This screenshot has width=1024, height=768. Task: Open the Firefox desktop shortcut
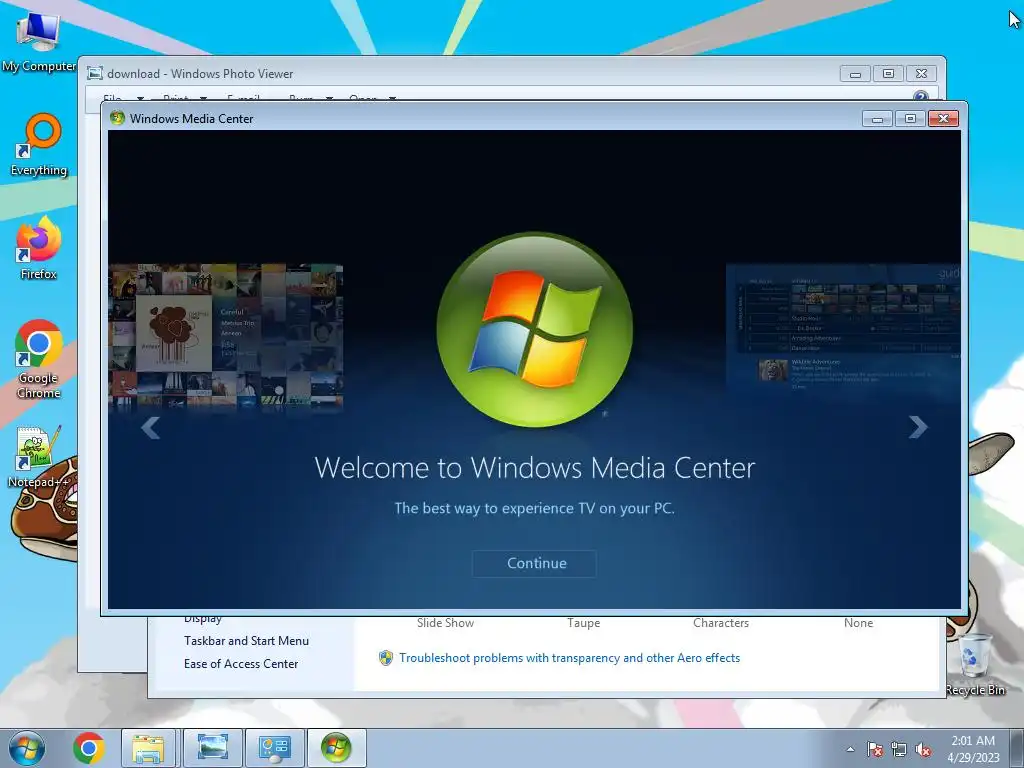click(39, 249)
